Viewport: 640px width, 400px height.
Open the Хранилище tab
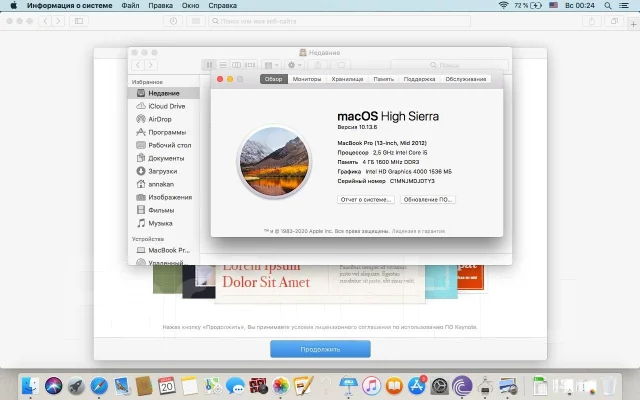coord(347,79)
